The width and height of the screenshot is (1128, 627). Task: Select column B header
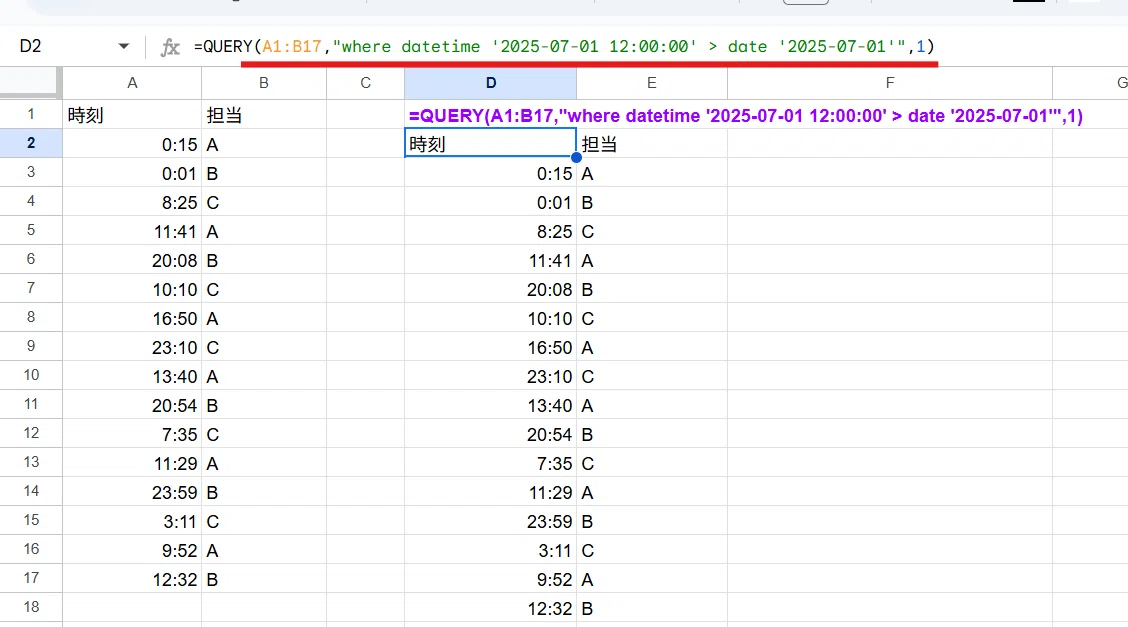point(264,83)
